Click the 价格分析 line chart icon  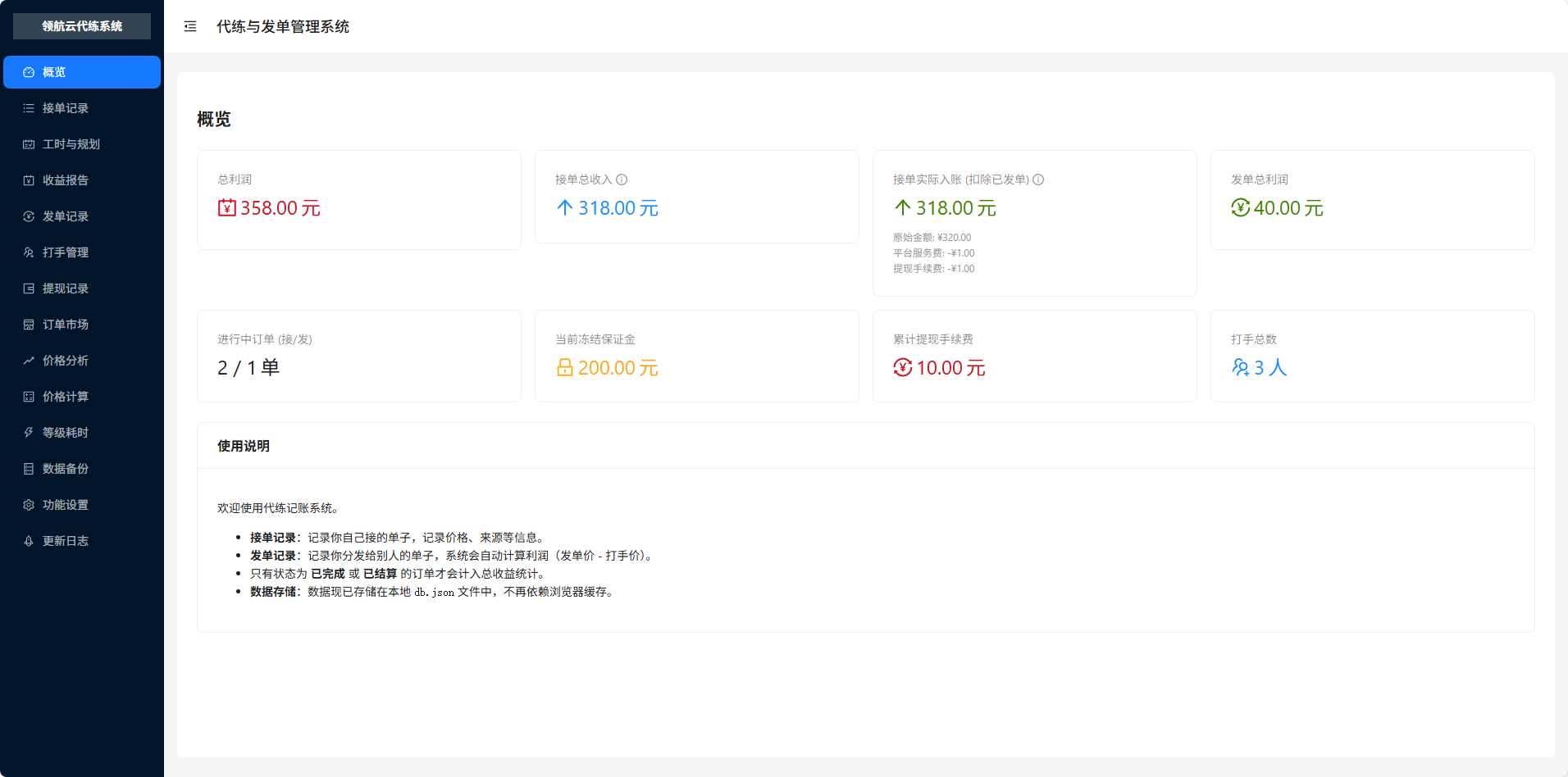point(29,361)
